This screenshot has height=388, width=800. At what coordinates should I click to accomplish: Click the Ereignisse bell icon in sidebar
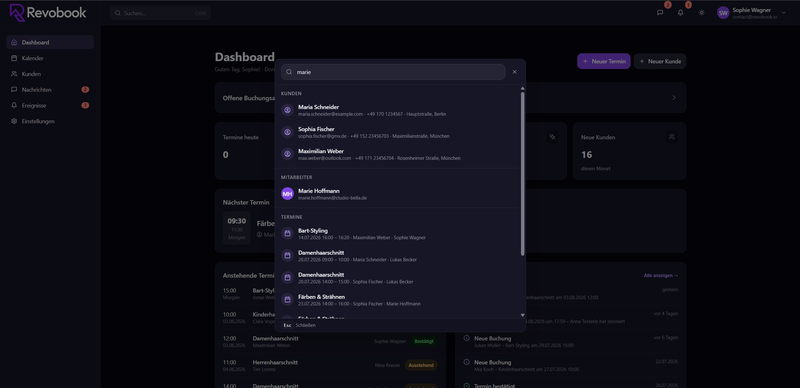tap(14, 106)
